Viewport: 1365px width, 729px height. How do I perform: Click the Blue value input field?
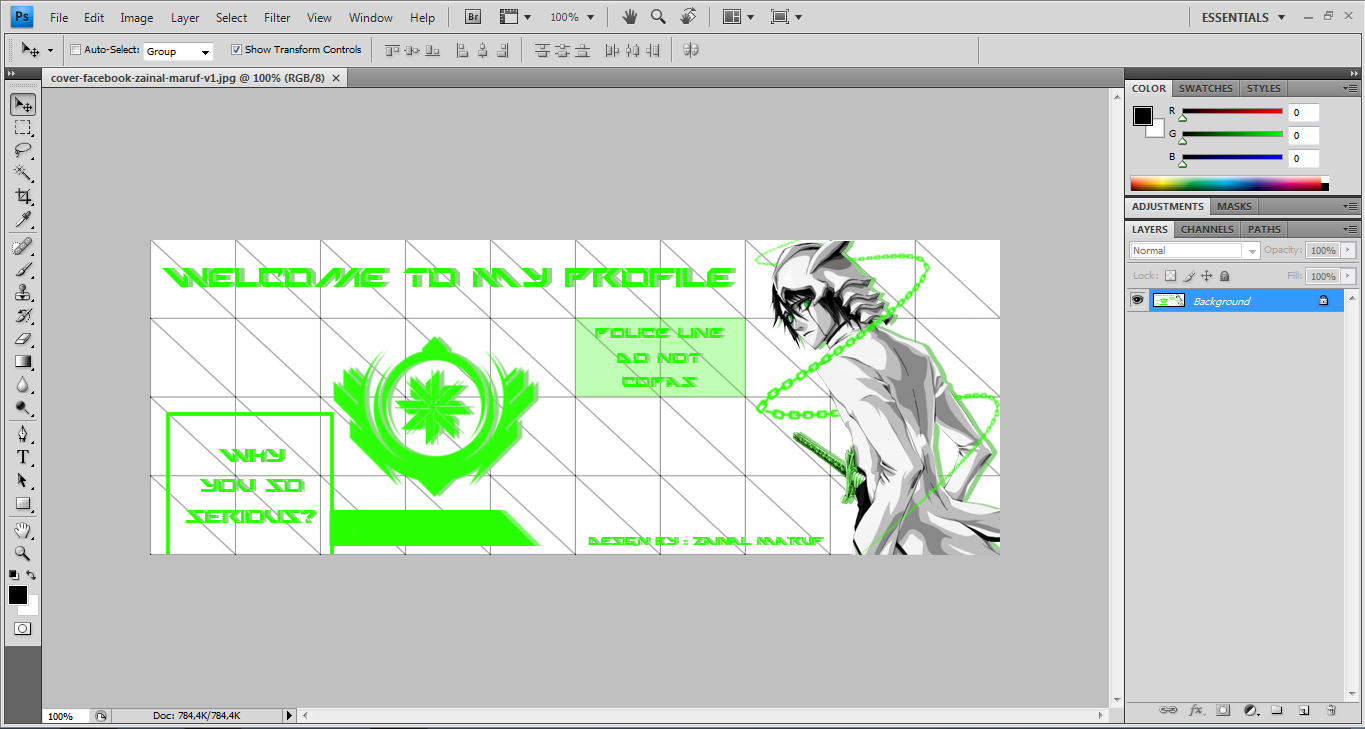pos(1303,158)
